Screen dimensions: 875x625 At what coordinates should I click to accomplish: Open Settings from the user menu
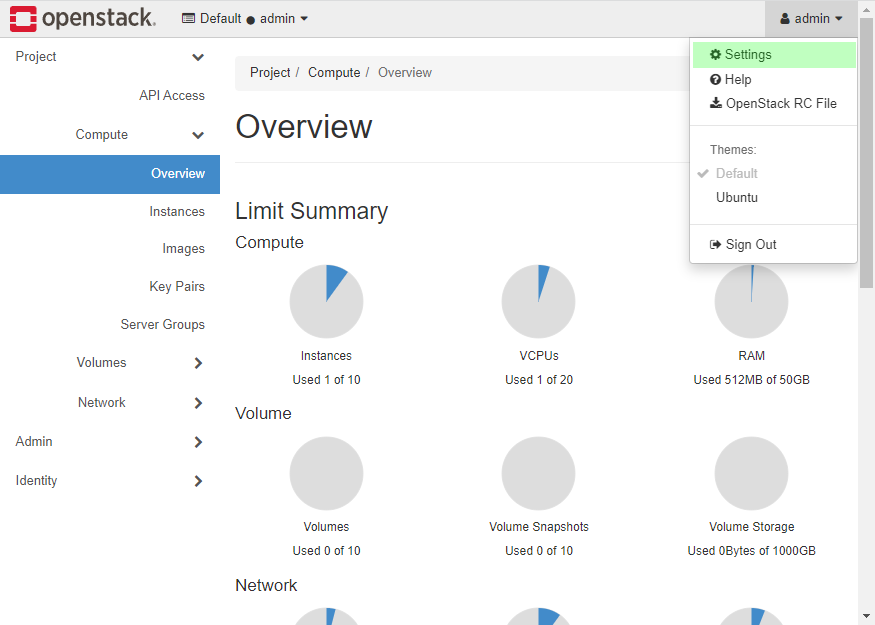[774, 55]
